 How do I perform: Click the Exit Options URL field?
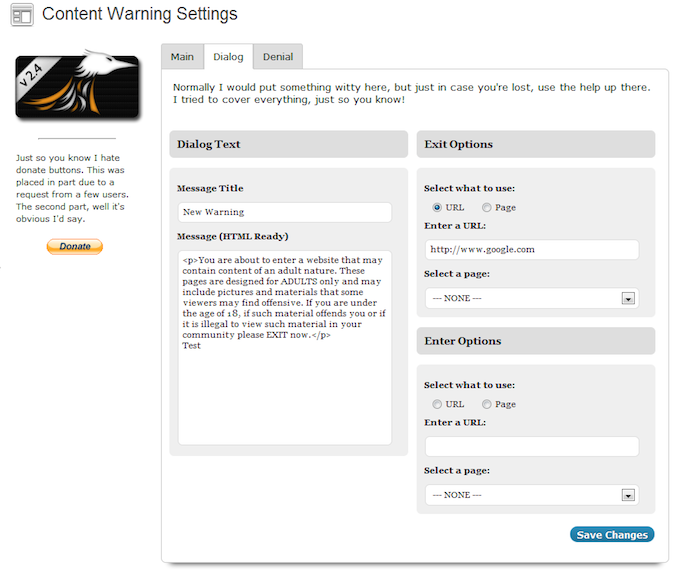531,249
